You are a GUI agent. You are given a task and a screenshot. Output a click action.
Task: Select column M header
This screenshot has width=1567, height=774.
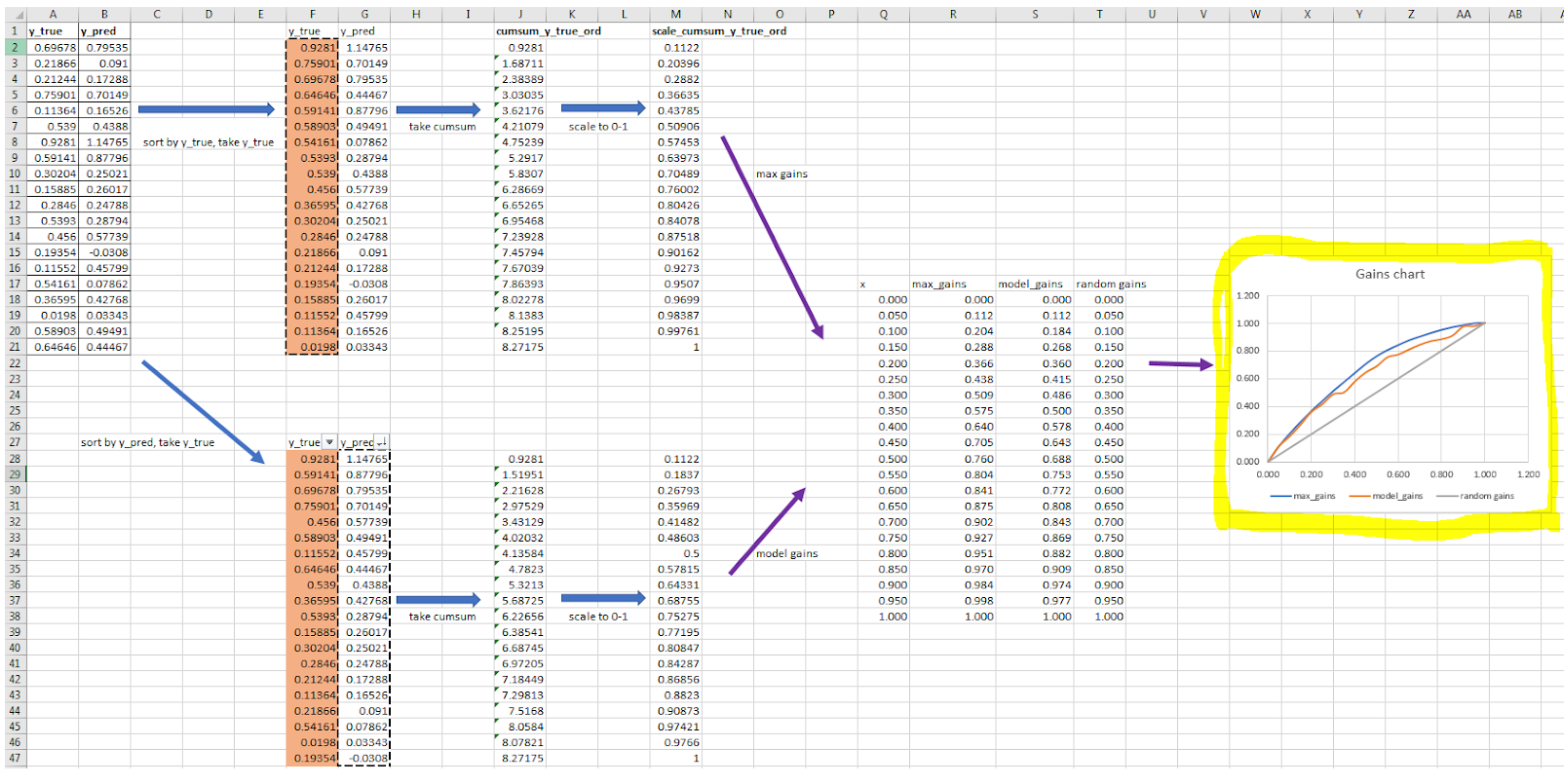(x=676, y=15)
